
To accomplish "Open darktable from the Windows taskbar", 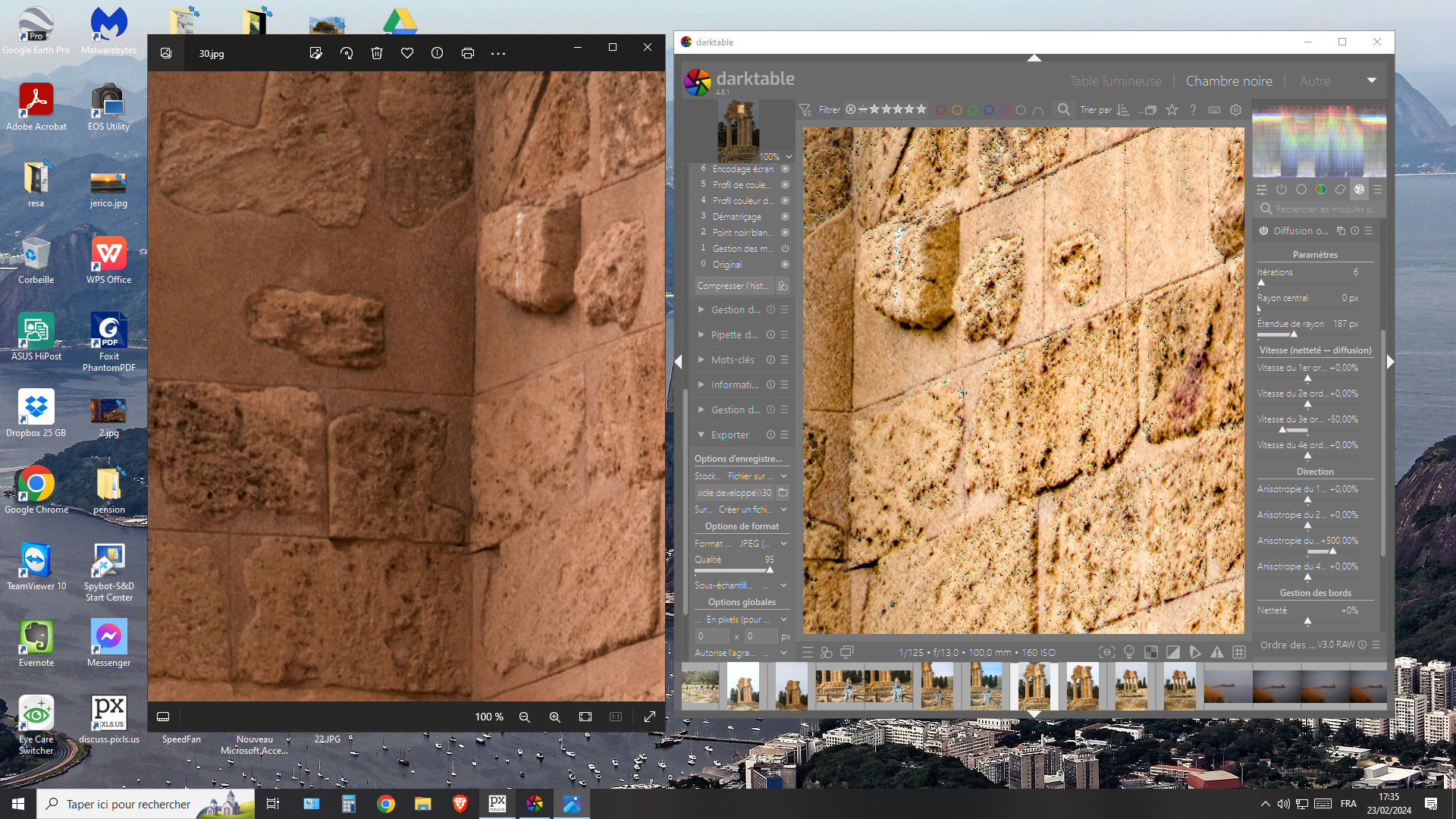I will click(x=534, y=804).
